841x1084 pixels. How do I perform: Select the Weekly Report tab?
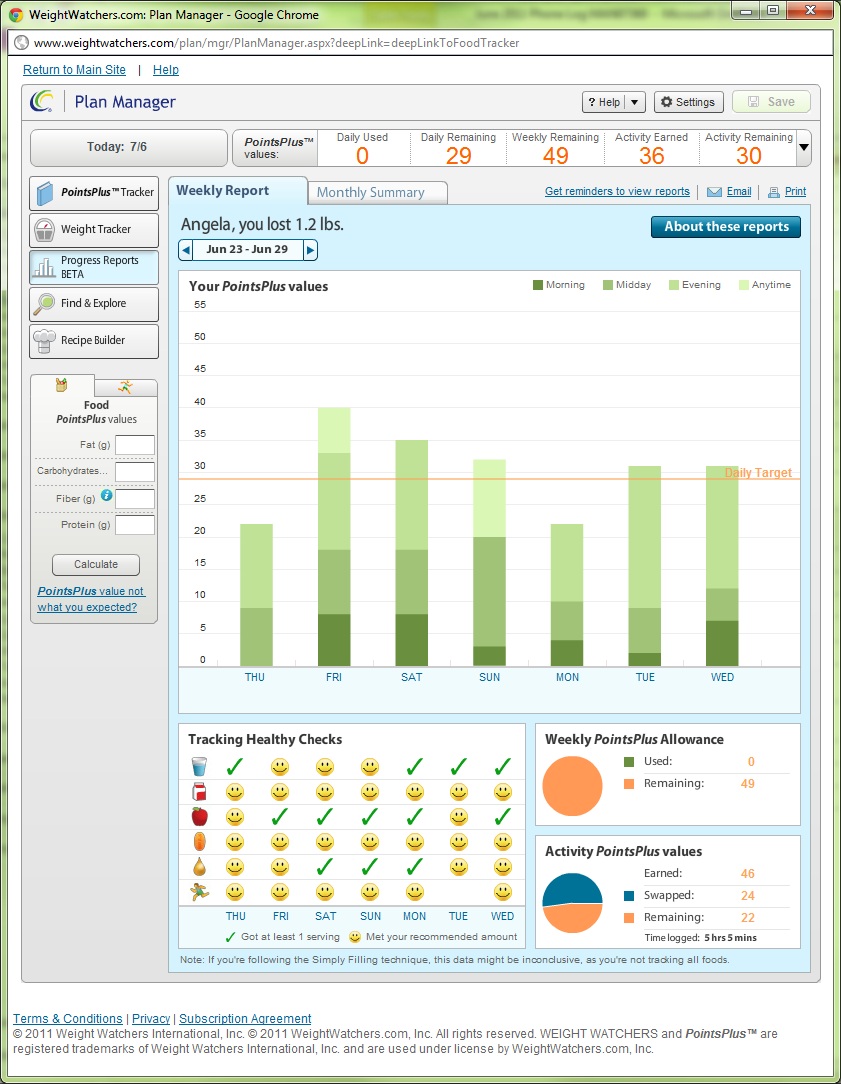[237, 191]
